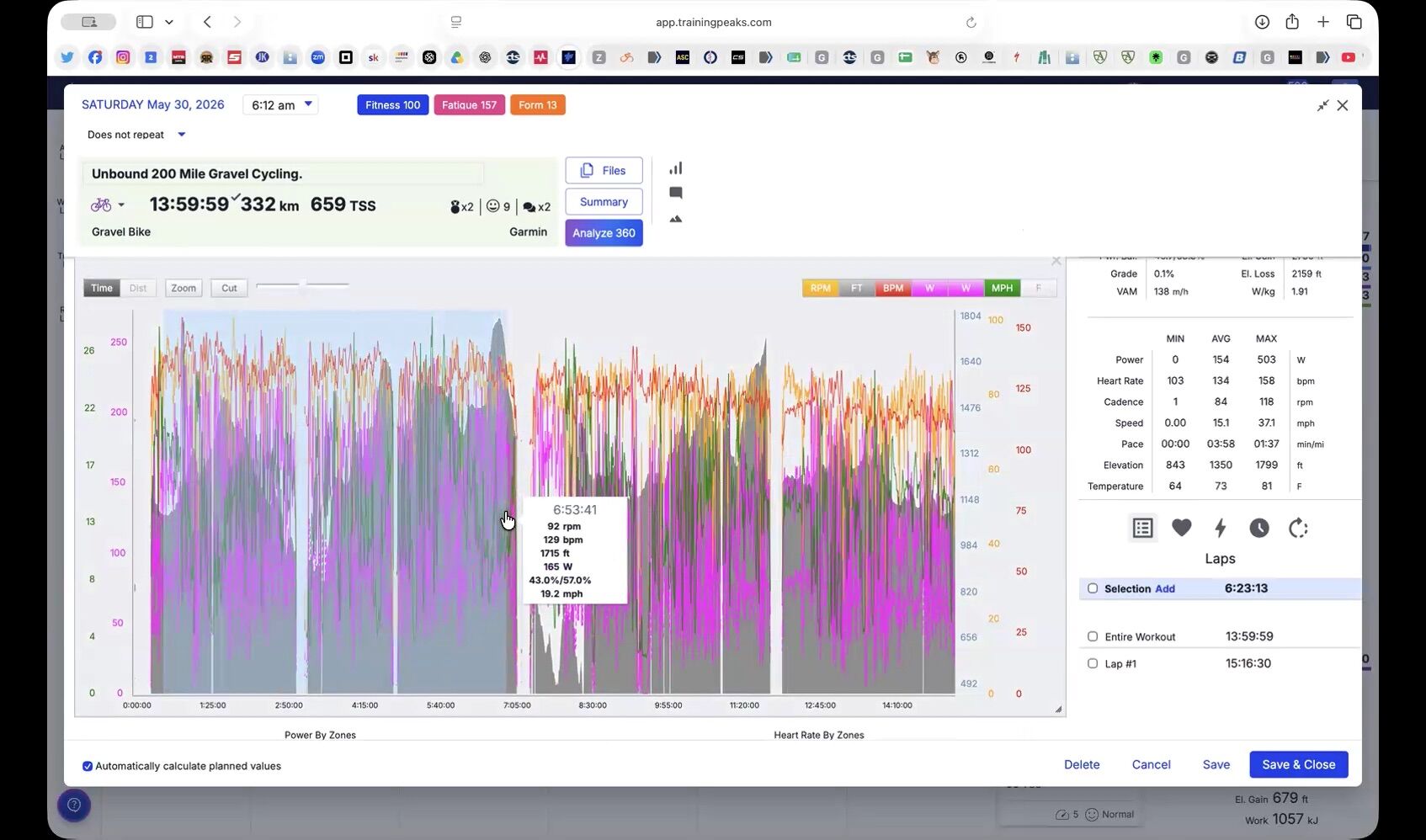Screen dimensions: 1426x840
Task: Close the chart panel with X
Action: (1056, 261)
